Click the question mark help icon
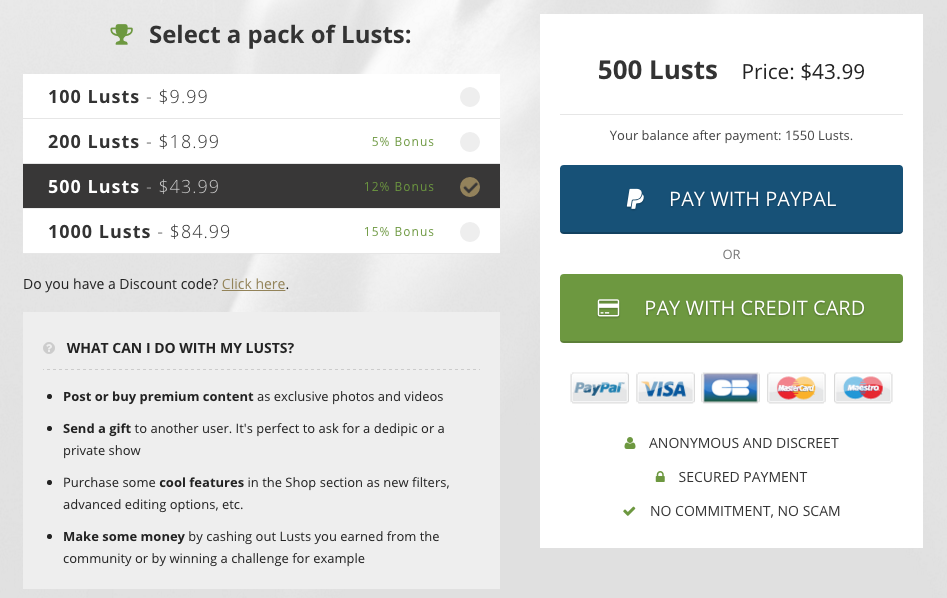Viewport: 947px width, 598px height. click(49, 348)
